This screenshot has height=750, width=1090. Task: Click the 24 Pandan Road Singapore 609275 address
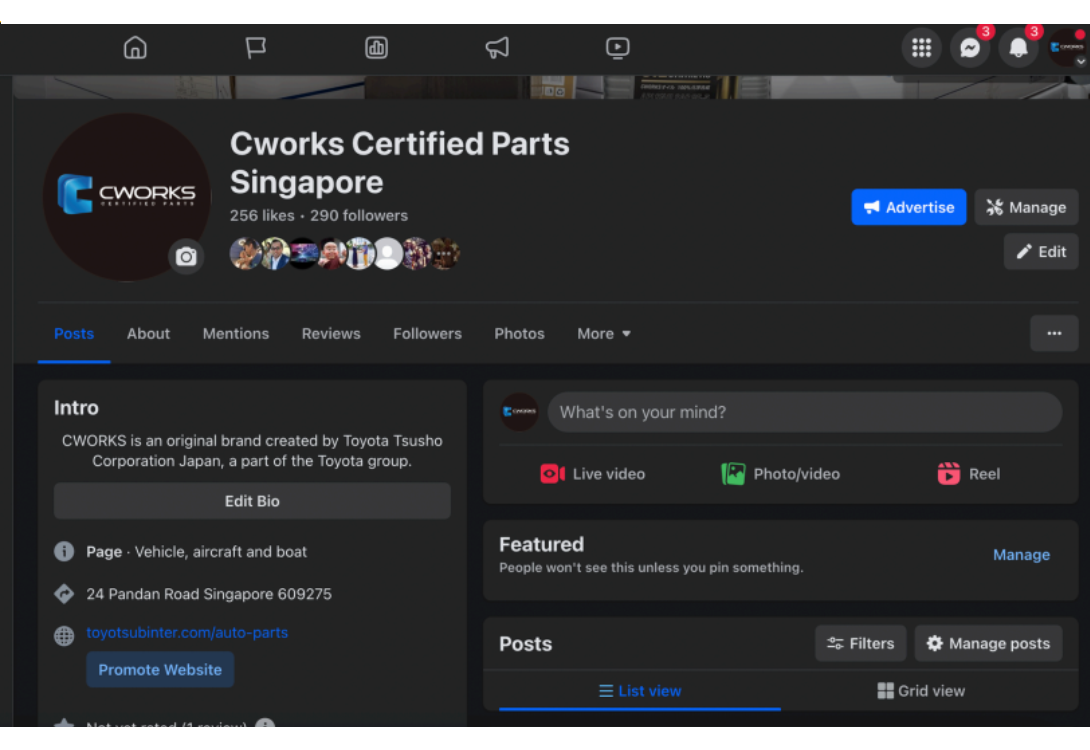point(209,594)
